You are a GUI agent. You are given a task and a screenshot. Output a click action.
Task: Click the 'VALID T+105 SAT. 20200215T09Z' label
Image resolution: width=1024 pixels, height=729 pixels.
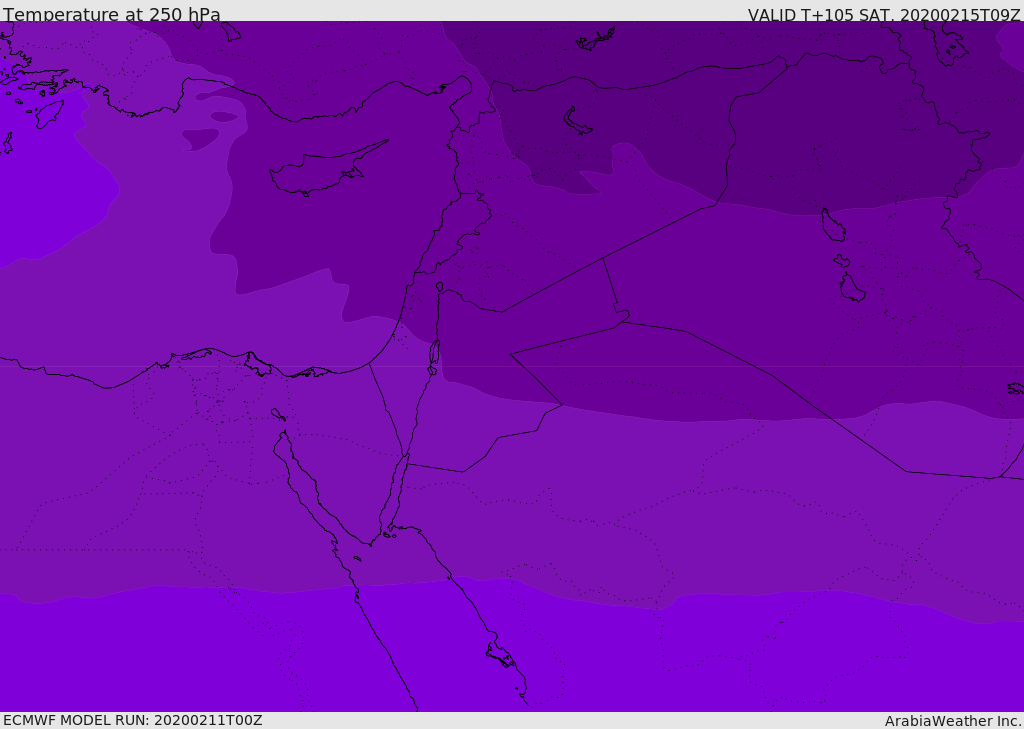point(884,15)
